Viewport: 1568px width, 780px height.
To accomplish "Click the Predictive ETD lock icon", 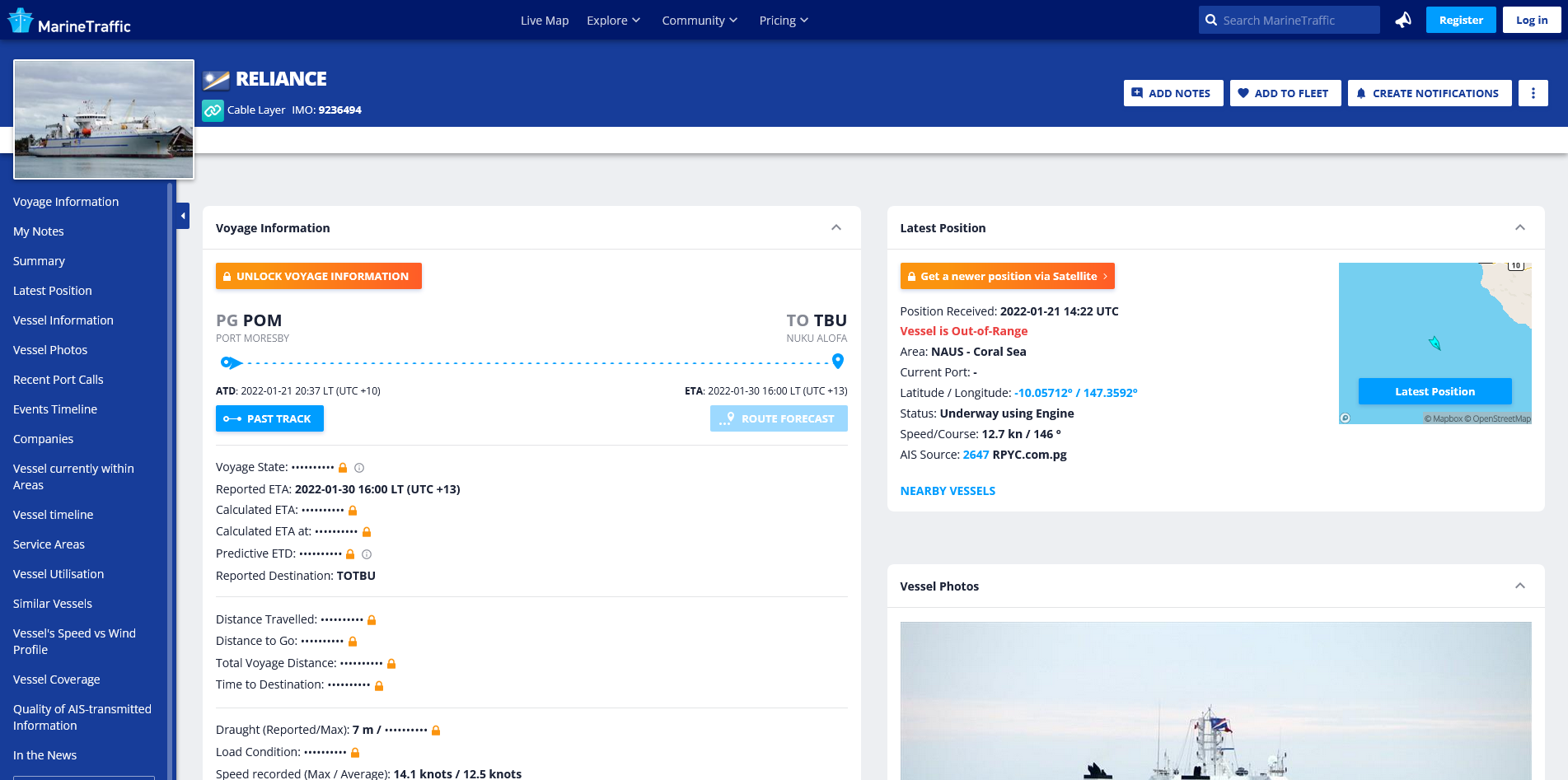I will pos(350,554).
